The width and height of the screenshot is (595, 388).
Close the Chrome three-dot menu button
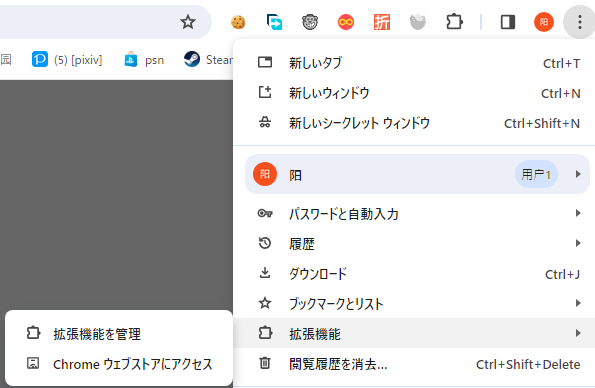[579, 22]
